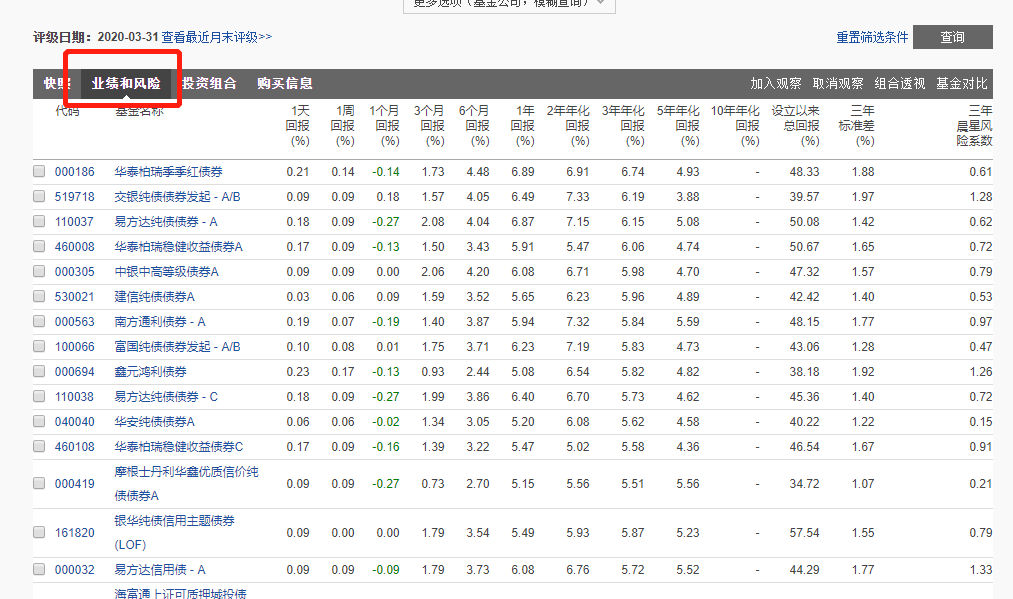Tick the checkbox for 易方达纯债债券 - A

click(x=39, y=222)
